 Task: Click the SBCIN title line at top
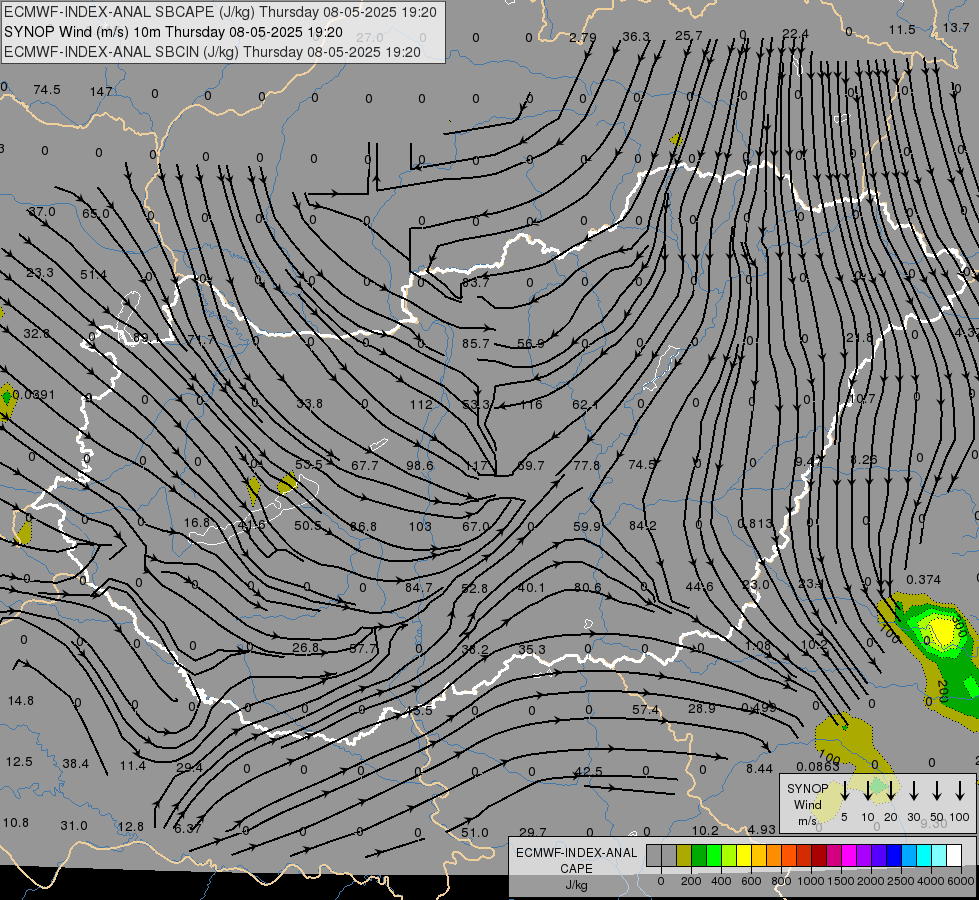(x=212, y=52)
